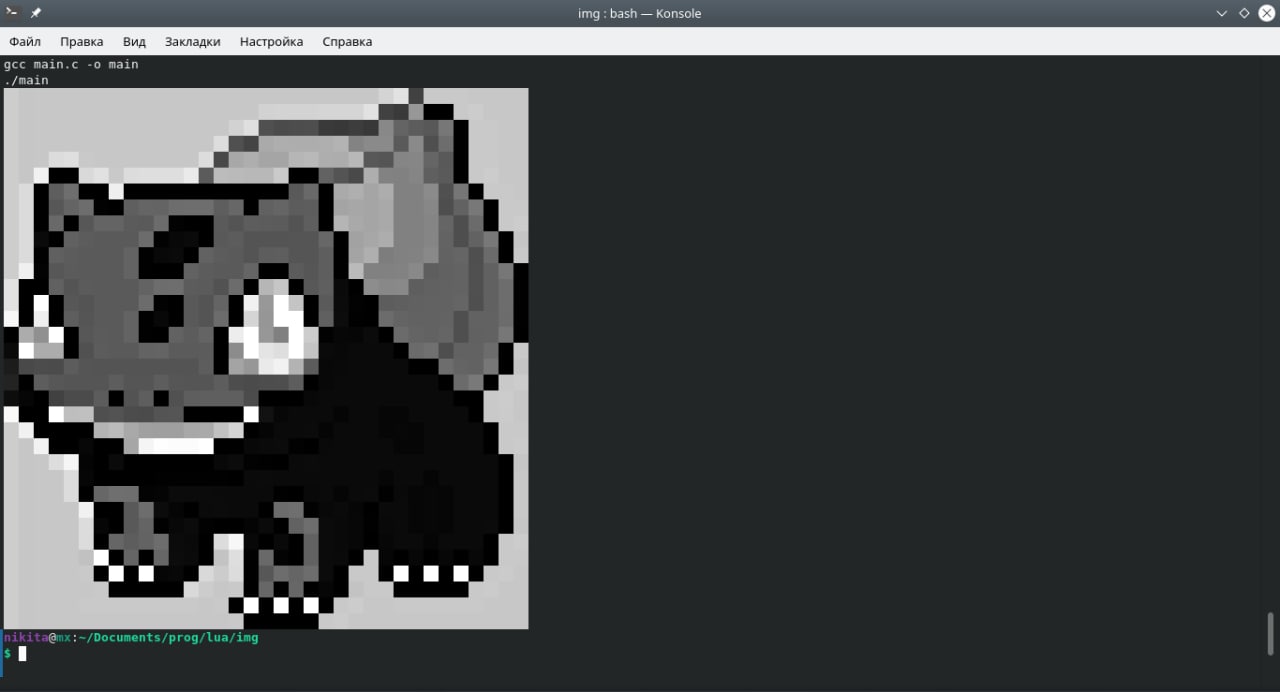Click the Konsole terminal icon in title bar
This screenshot has height=692, width=1280.
tap(13, 13)
